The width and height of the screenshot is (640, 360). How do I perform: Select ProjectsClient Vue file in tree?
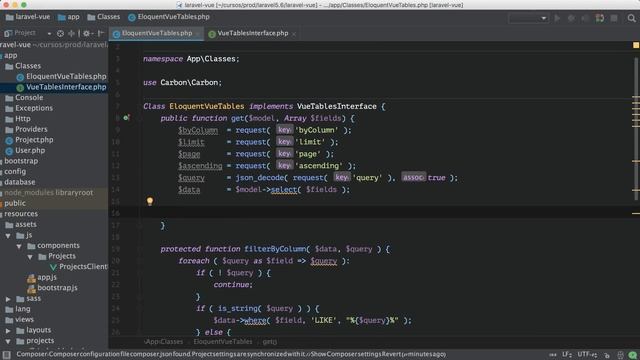tap(78, 267)
